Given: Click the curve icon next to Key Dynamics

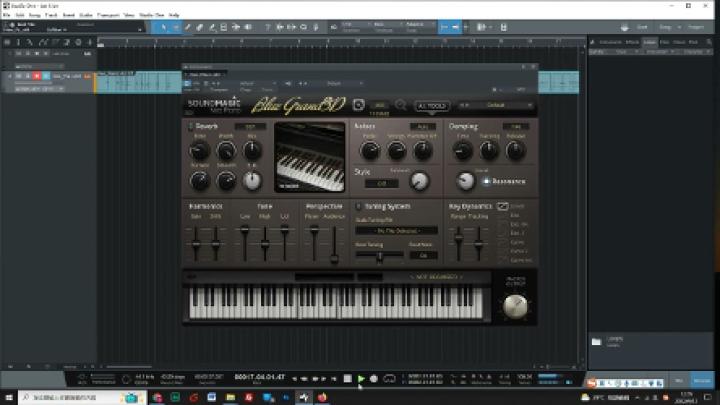Looking at the screenshot, I should coord(502,207).
